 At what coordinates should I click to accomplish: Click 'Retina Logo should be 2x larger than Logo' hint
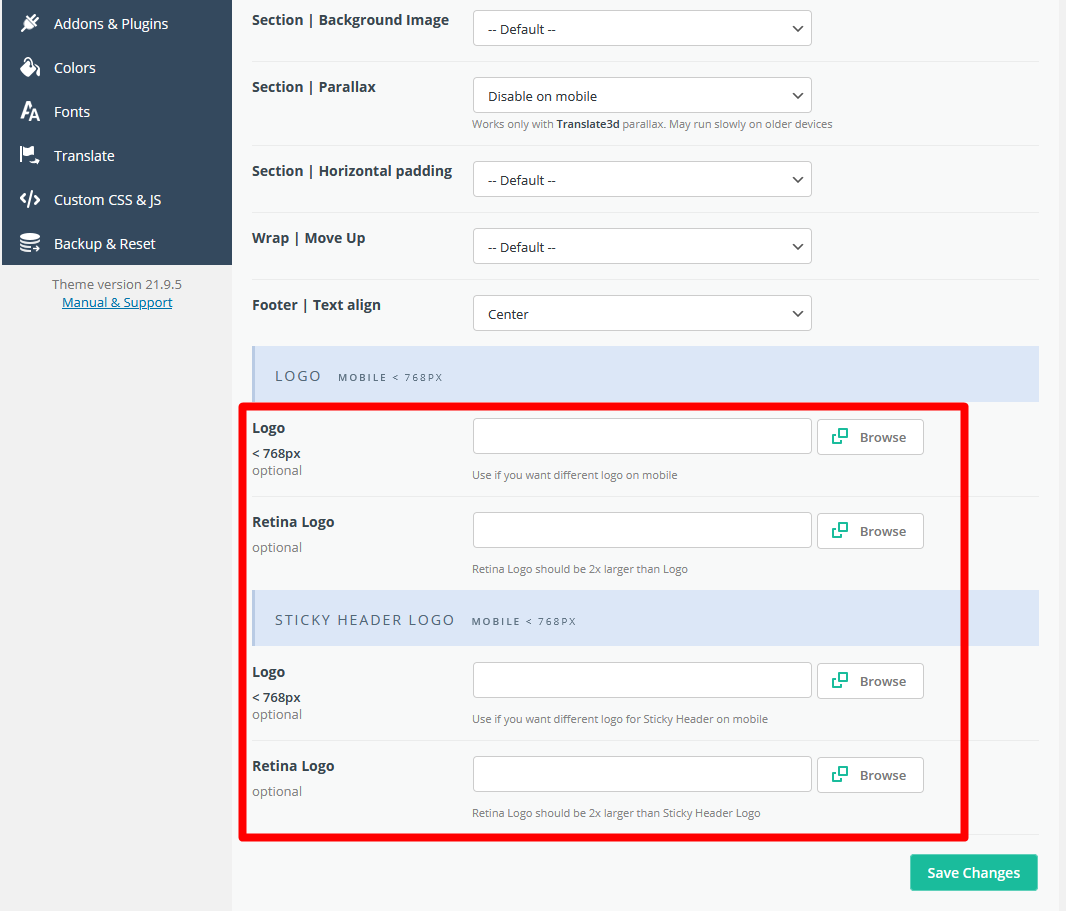580,569
